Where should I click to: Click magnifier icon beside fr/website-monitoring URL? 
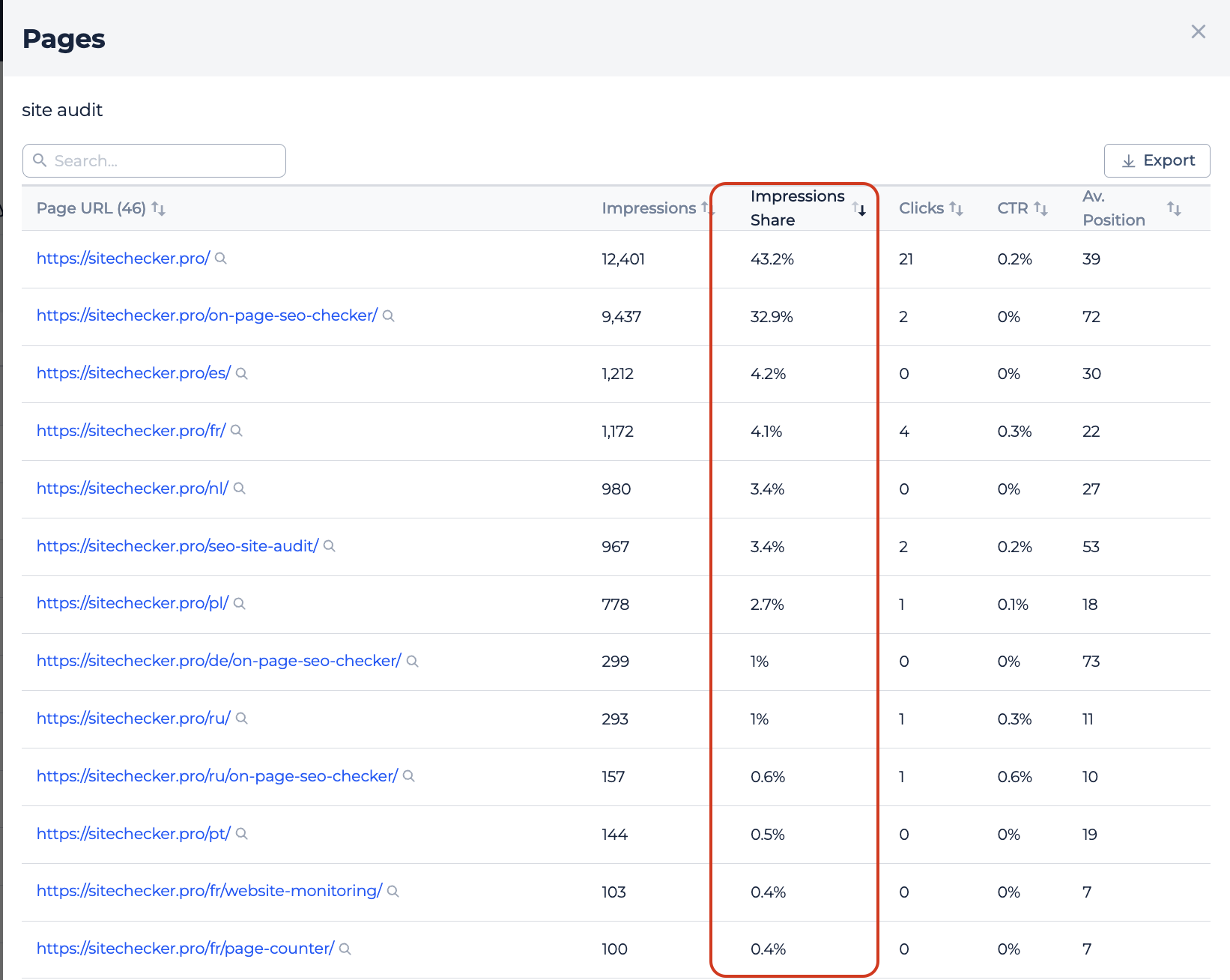(x=393, y=892)
